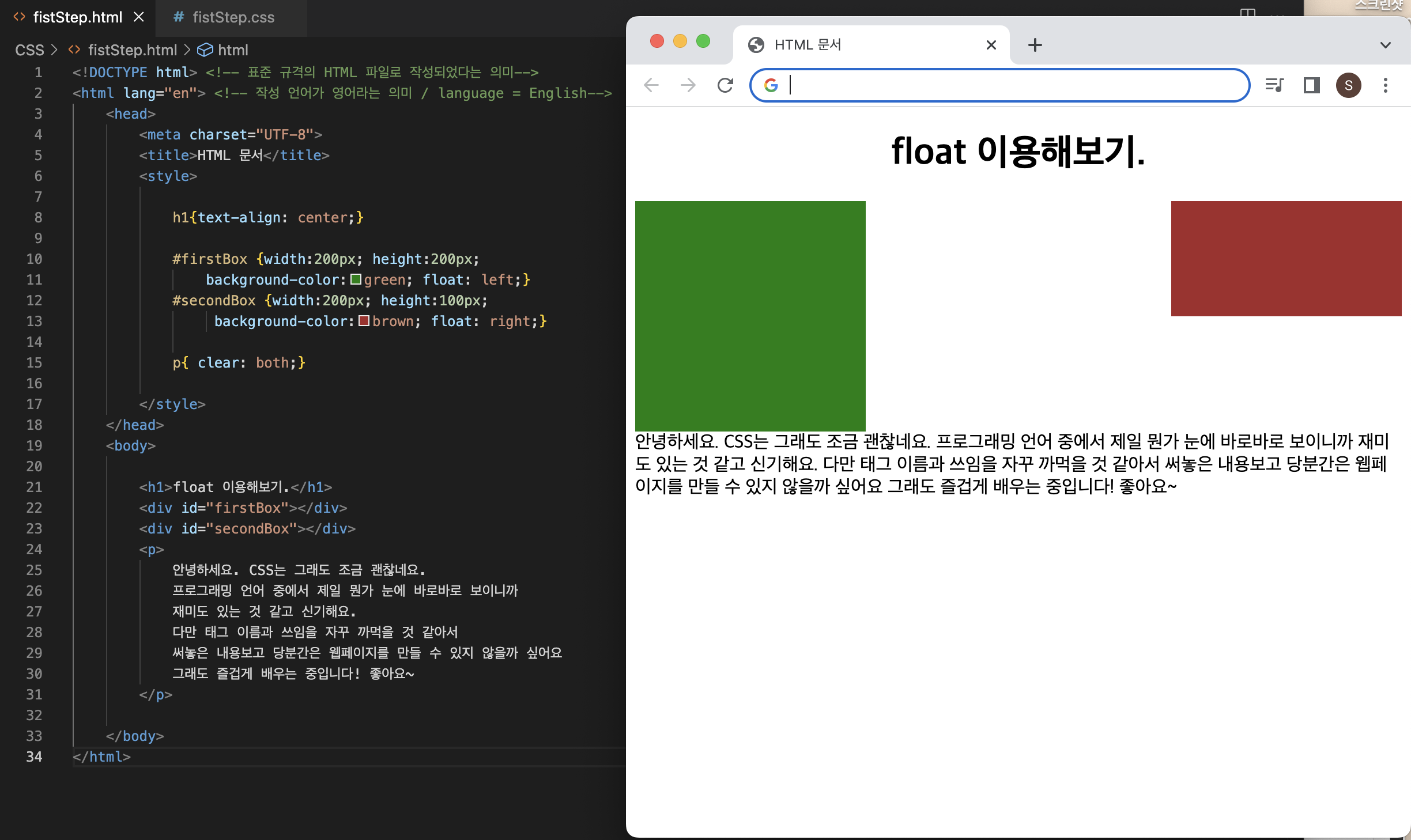Click the browser forward arrow
This screenshot has height=840, width=1411.
click(688, 85)
